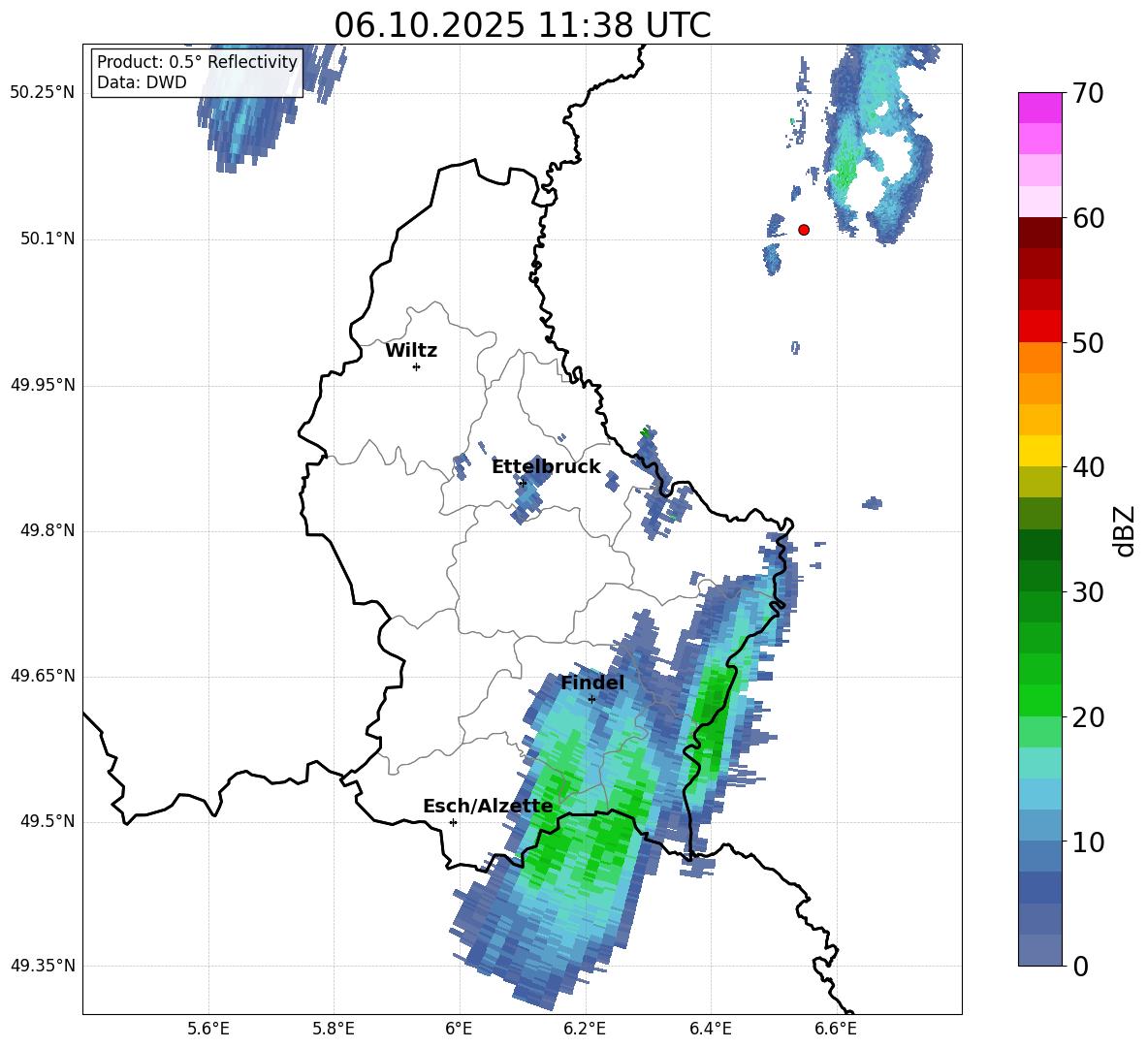
Task: Click the yellow colorbar segment above 40
Action: pos(1039,451)
